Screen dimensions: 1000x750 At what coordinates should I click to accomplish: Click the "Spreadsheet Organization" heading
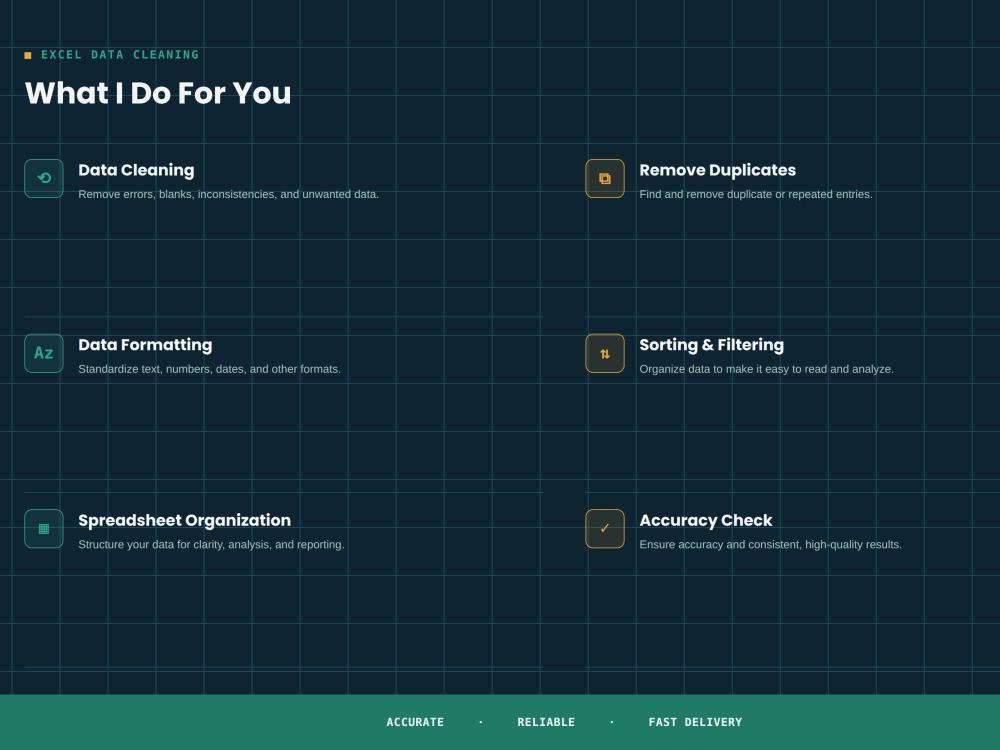point(184,520)
